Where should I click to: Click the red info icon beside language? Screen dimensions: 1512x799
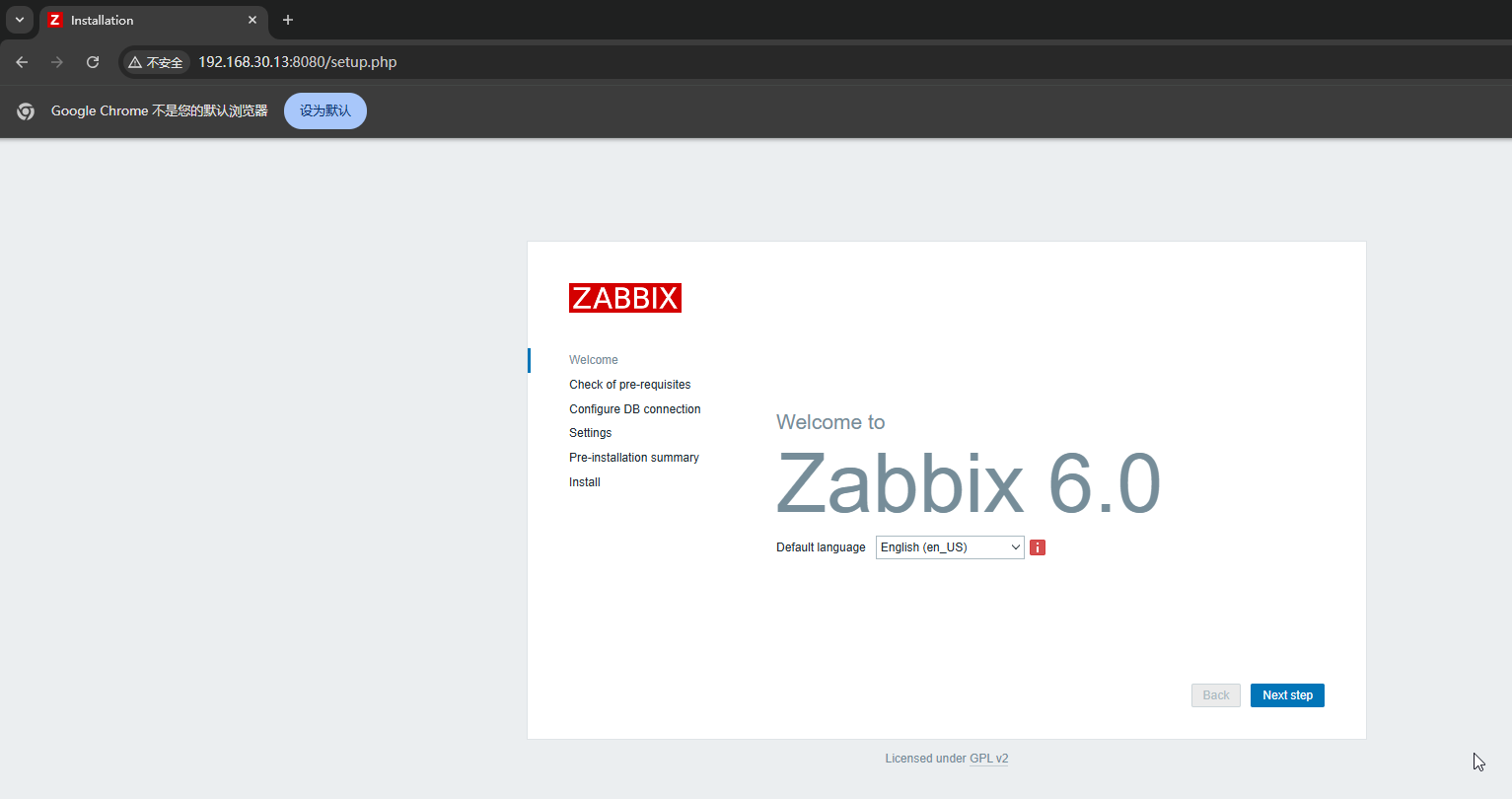[x=1038, y=547]
